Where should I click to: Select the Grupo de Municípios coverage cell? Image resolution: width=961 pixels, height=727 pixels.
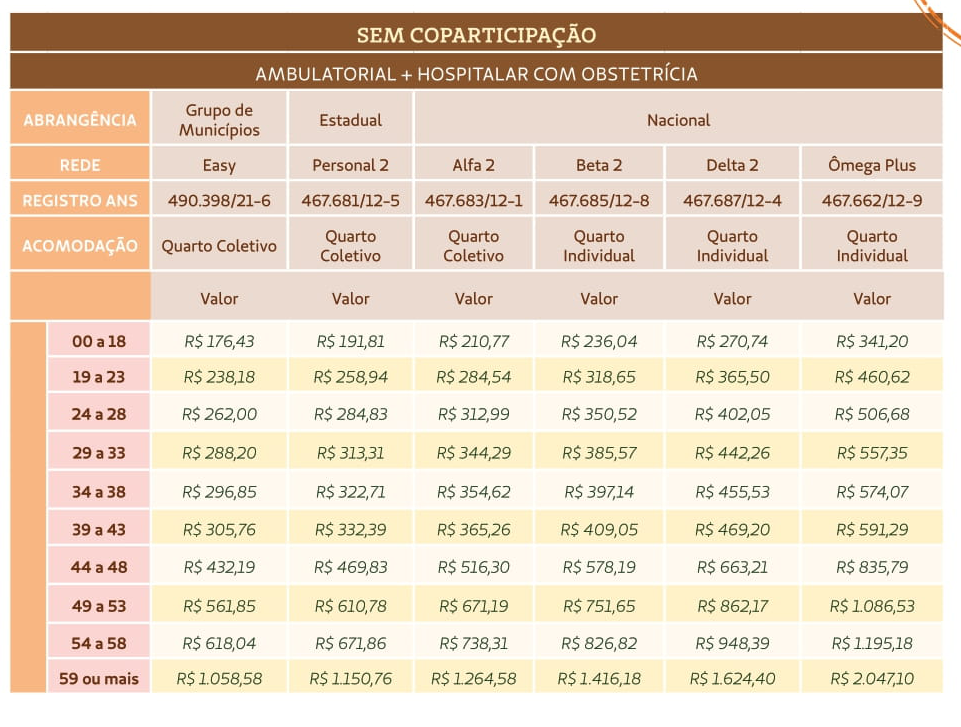coord(219,120)
